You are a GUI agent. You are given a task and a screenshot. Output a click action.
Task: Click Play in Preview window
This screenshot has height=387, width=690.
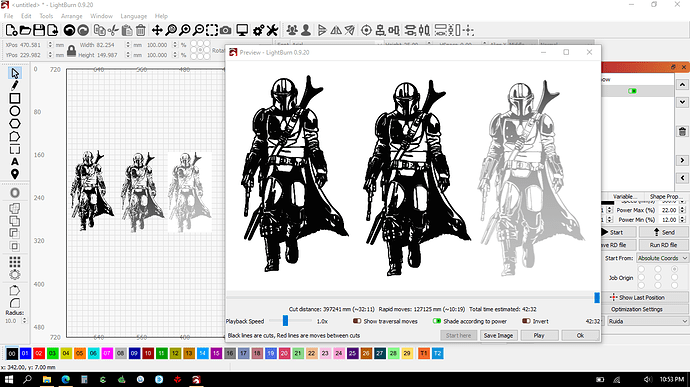coord(539,335)
